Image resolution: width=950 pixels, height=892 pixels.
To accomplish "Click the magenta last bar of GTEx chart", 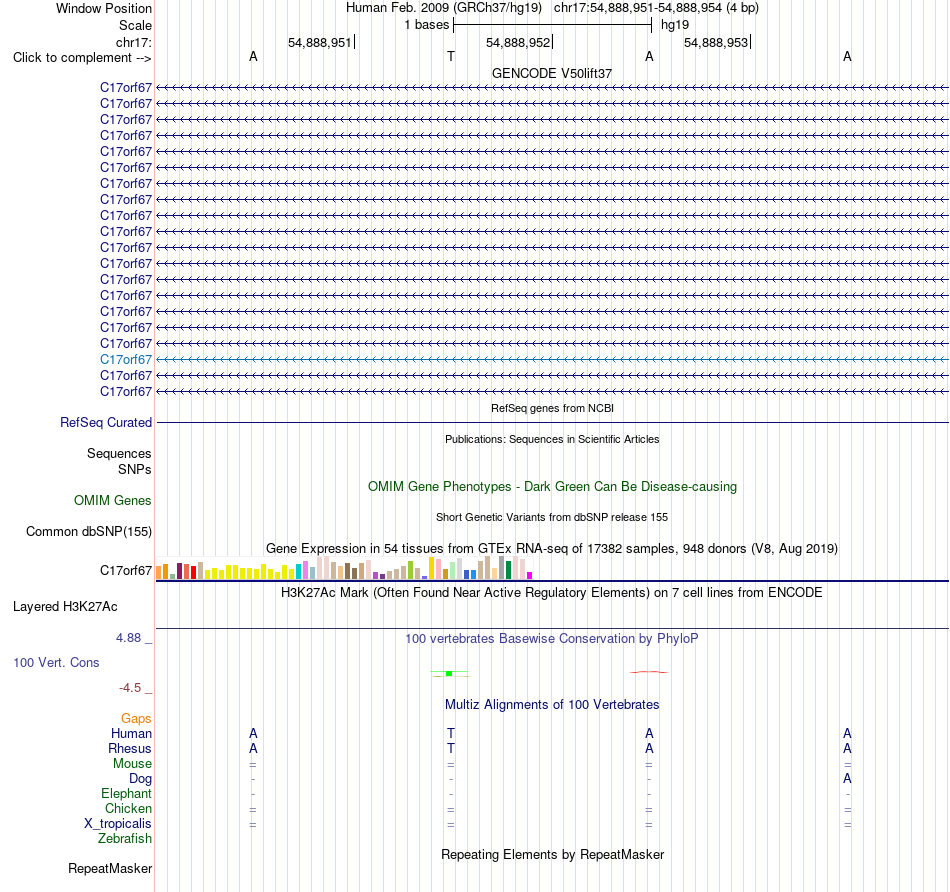I will 530,576.
